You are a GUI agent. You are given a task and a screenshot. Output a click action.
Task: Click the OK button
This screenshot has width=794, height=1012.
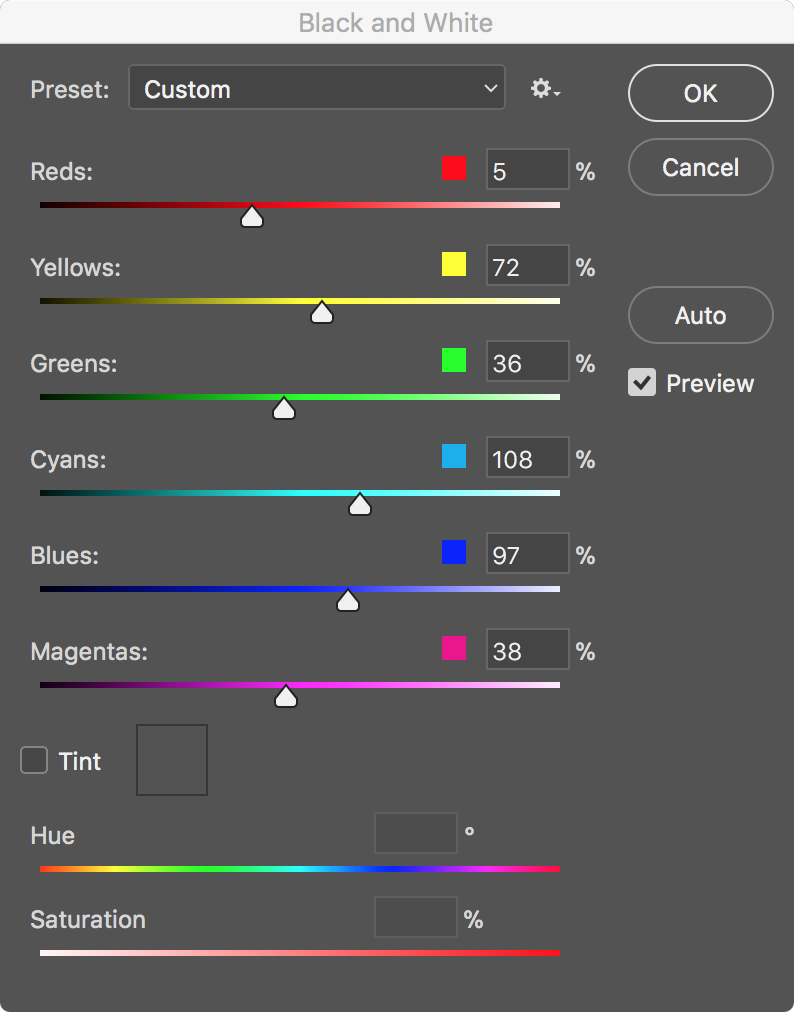click(700, 93)
